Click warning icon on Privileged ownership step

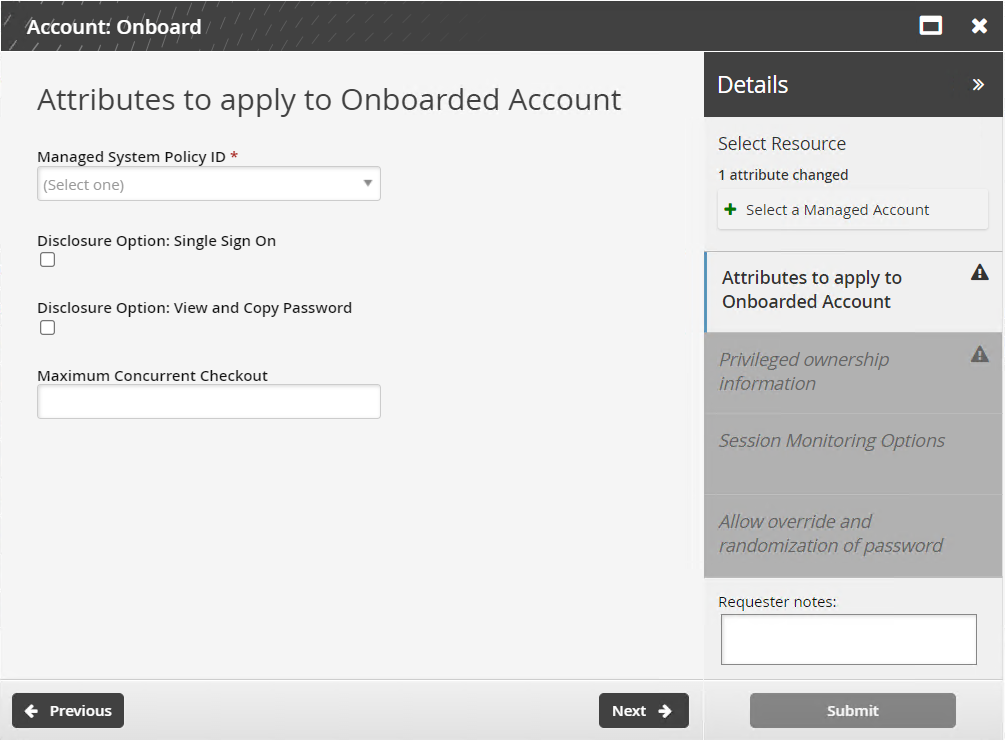coord(980,354)
